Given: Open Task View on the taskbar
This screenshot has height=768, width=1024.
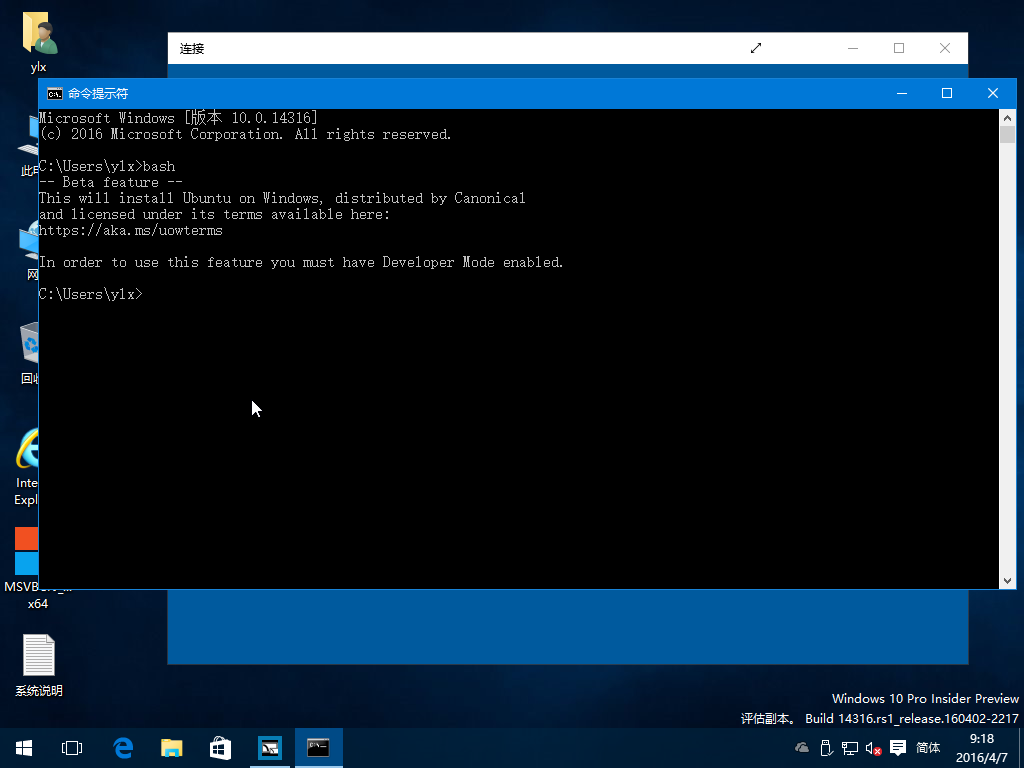Looking at the screenshot, I should [x=72, y=747].
